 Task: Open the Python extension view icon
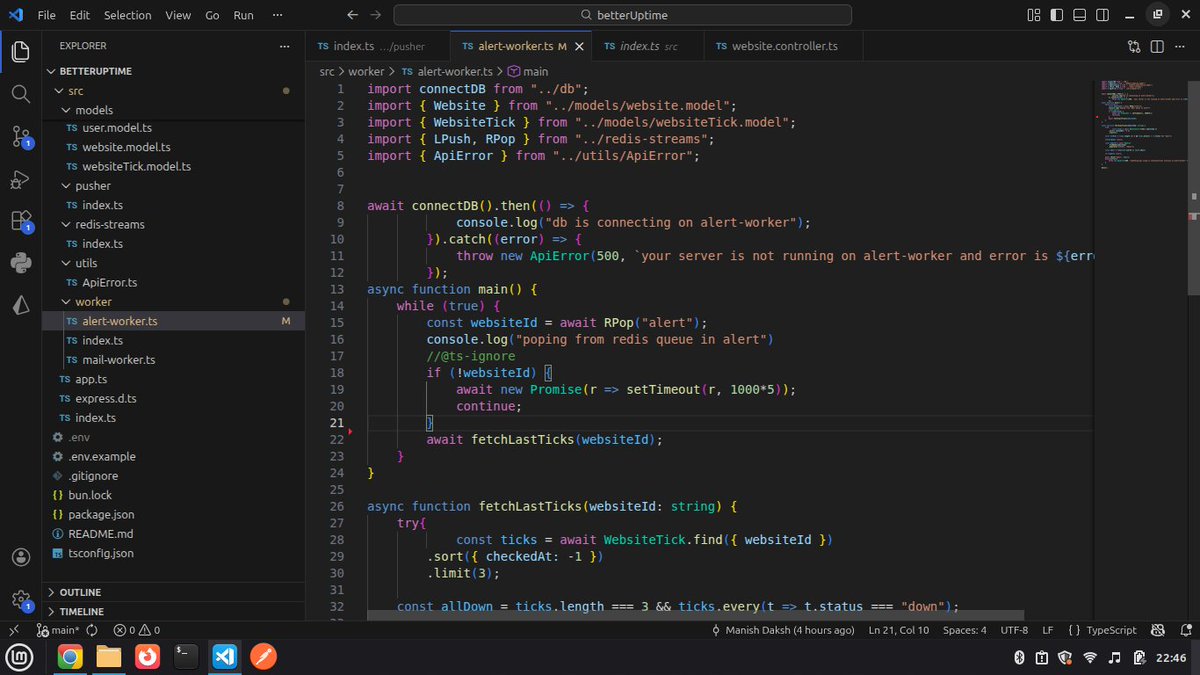tap(20, 264)
